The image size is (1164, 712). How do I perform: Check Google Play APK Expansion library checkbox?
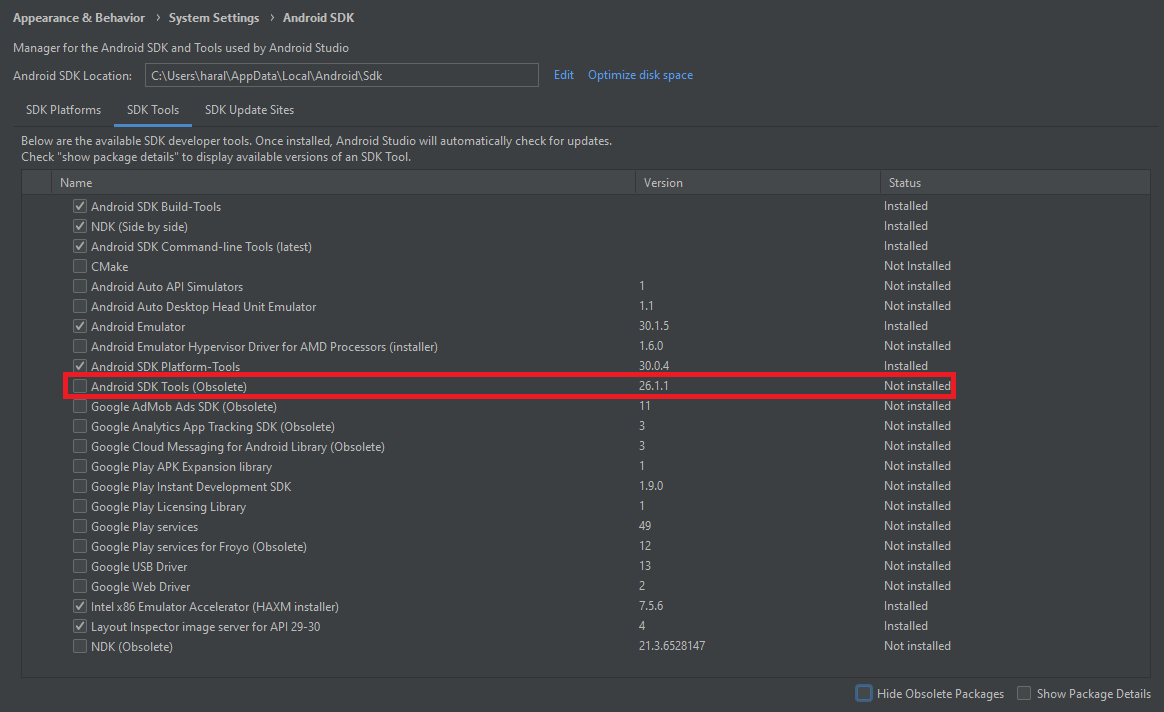coord(80,466)
